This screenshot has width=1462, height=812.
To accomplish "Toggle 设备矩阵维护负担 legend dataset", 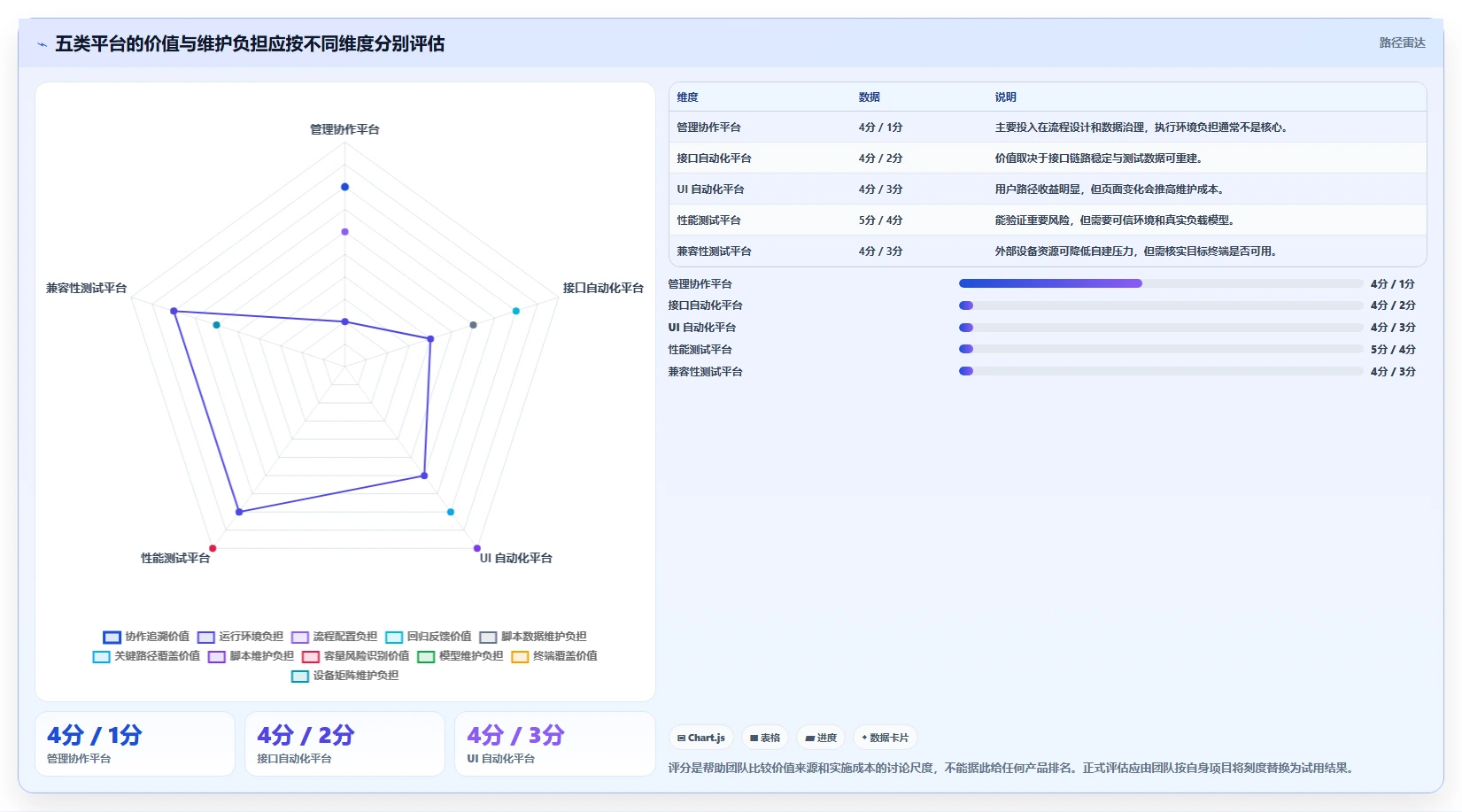I will tap(344, 676).
